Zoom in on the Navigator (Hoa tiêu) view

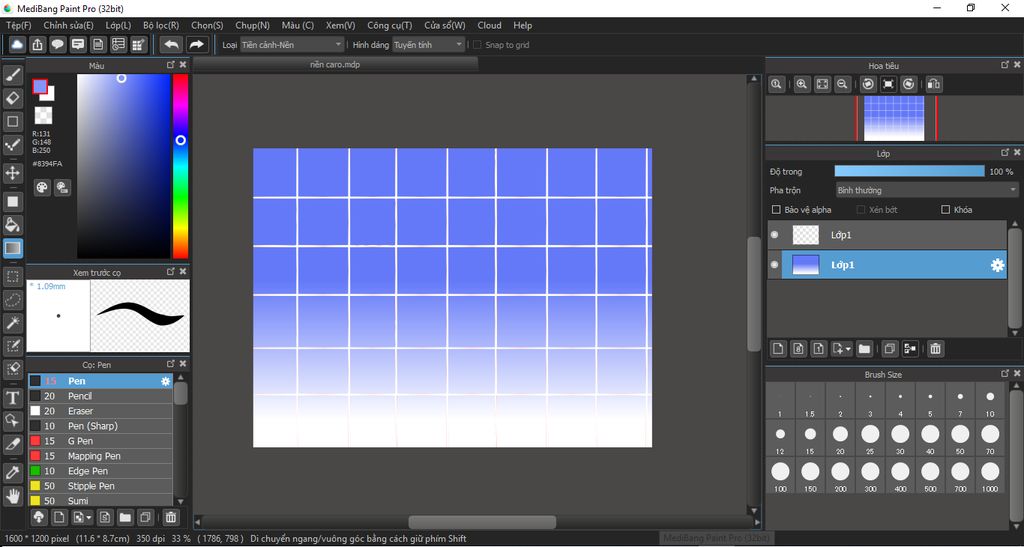coord(802,84)
